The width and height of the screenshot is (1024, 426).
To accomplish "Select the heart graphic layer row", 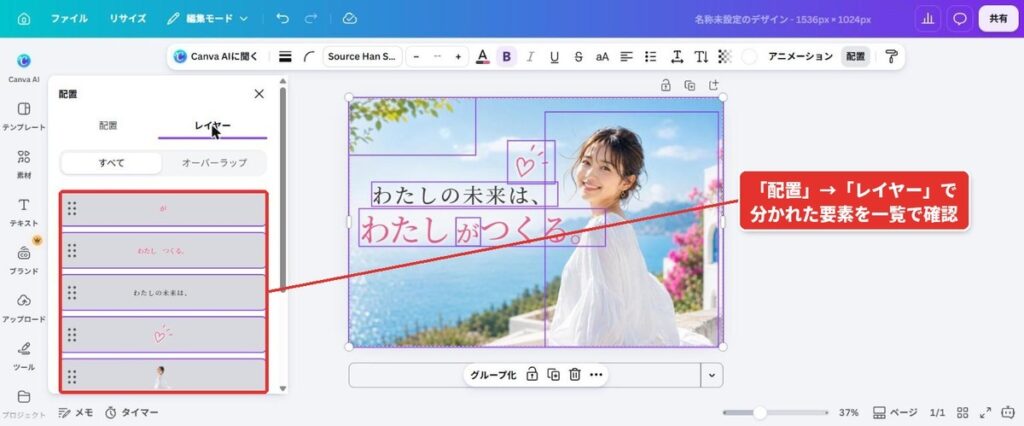I will click(x=163, y=335).
